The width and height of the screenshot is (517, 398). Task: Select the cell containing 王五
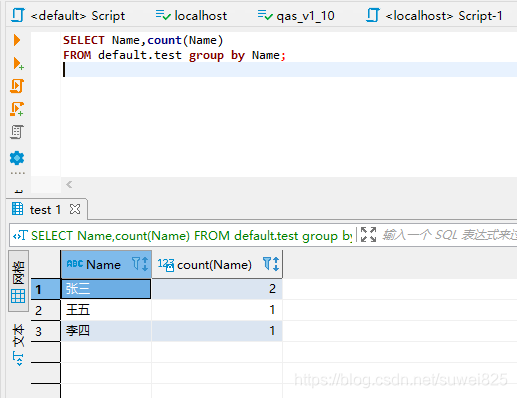[106, 310]
